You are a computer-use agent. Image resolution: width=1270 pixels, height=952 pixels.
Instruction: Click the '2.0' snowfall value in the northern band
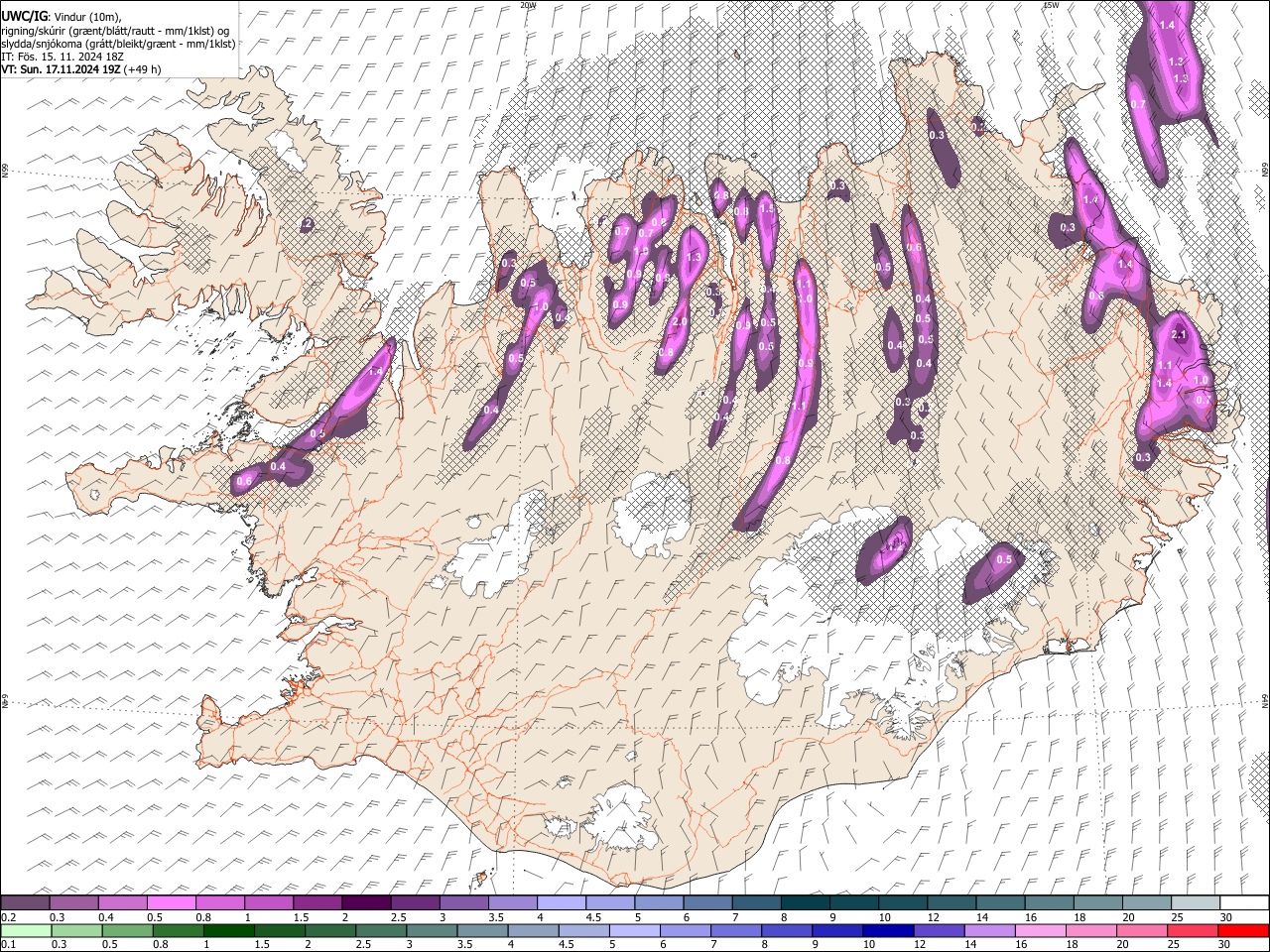click(x=681, y=321)
